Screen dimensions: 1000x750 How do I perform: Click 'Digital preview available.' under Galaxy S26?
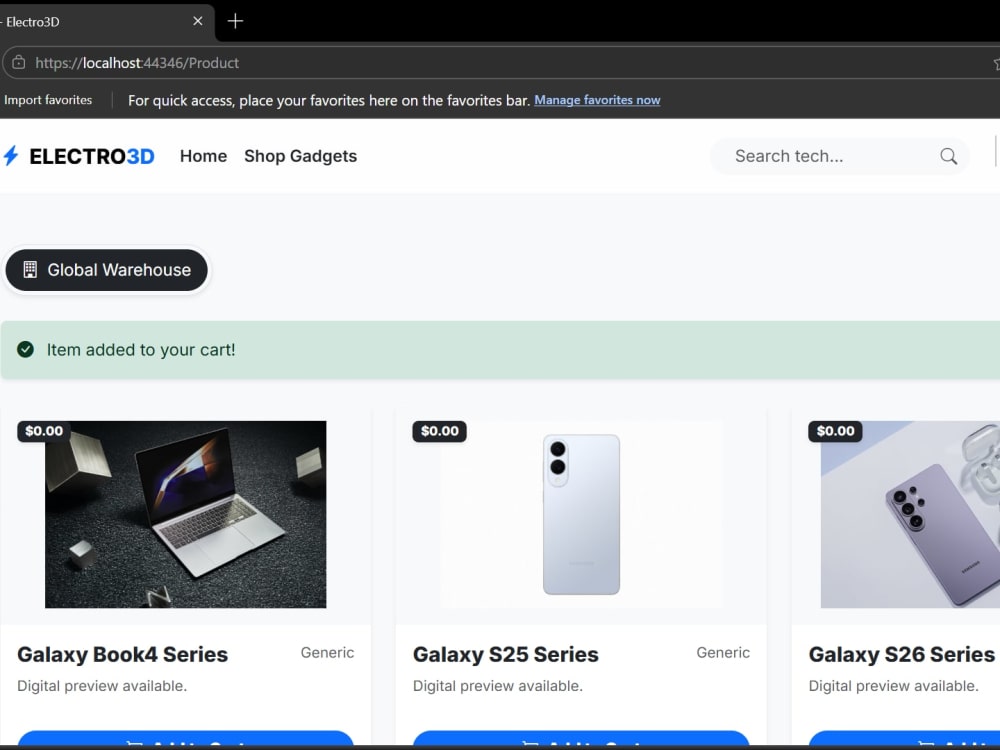pos(893,686)
